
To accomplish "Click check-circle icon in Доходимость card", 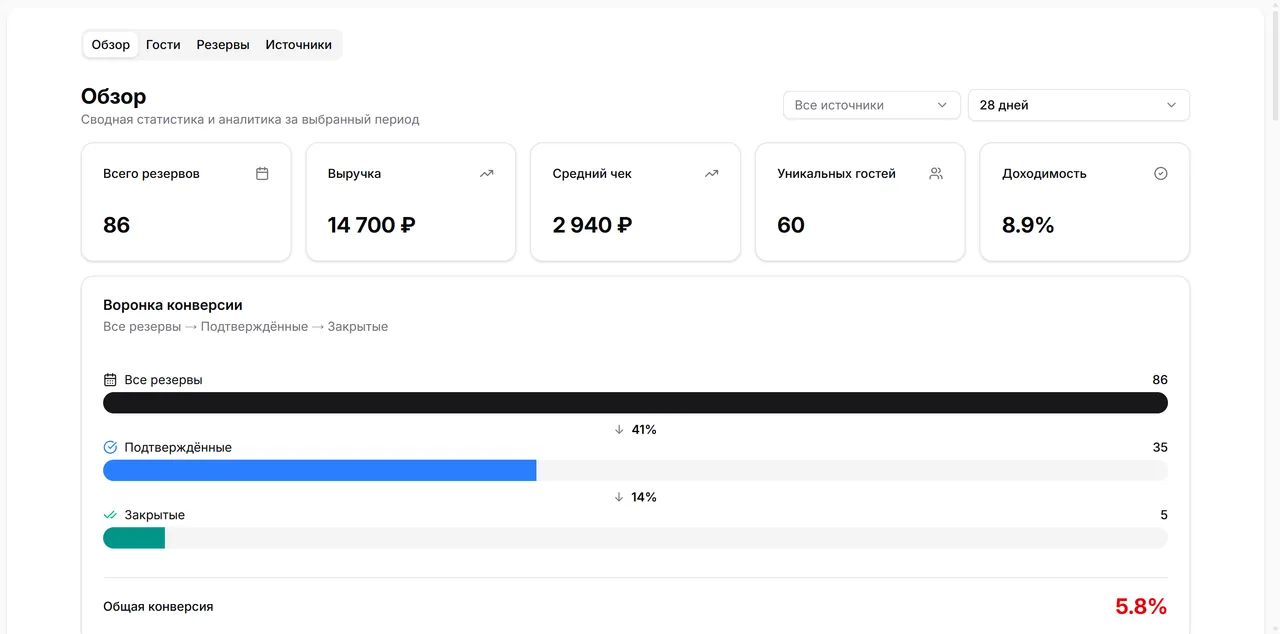I will (x=1161, y=173).
